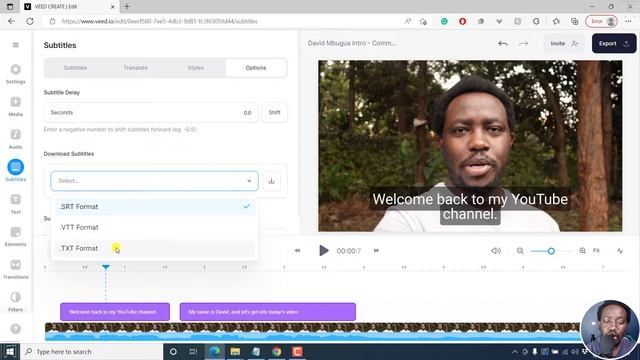Click the taskbar search box
The height and width of the screenshot is (360, 640).
coord(91,351)
